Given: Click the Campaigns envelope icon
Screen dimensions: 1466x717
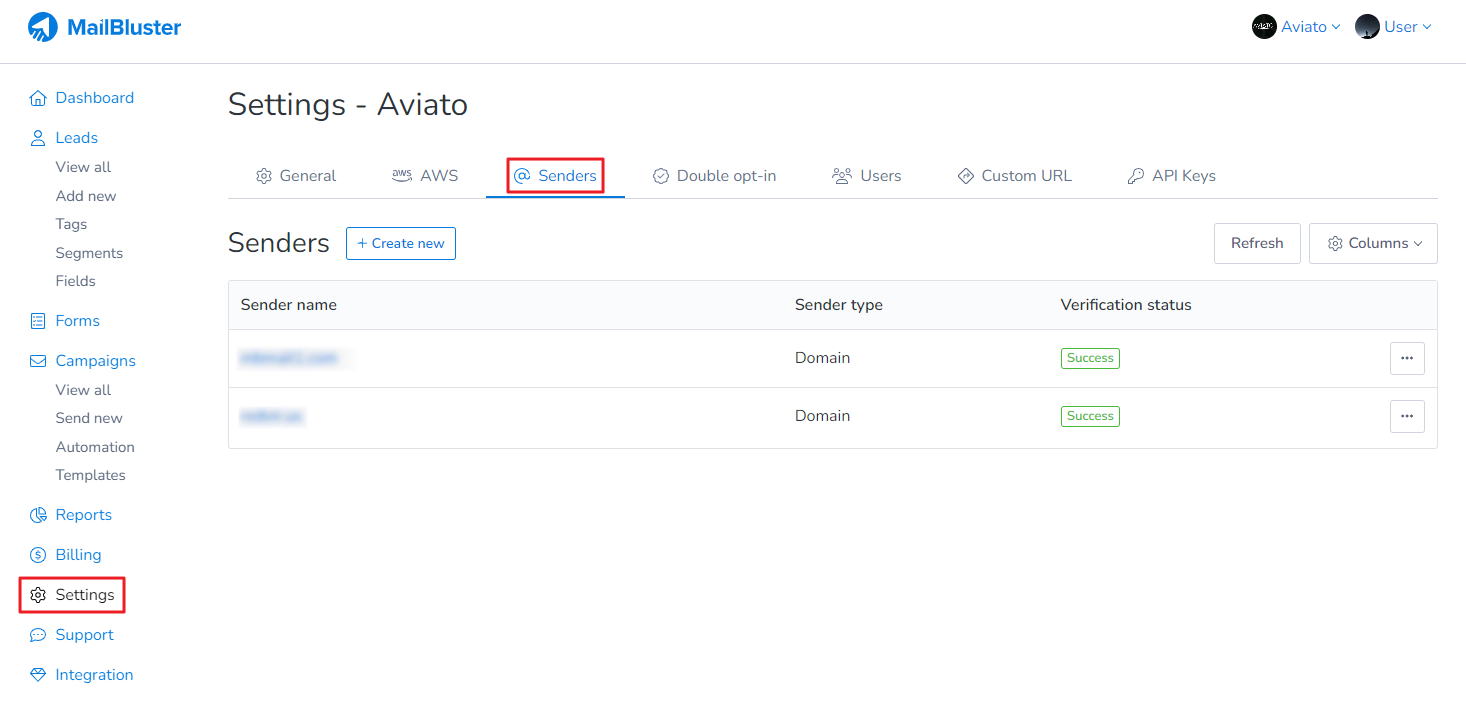Looking at the screenshot, I should [x=38, y=361].
